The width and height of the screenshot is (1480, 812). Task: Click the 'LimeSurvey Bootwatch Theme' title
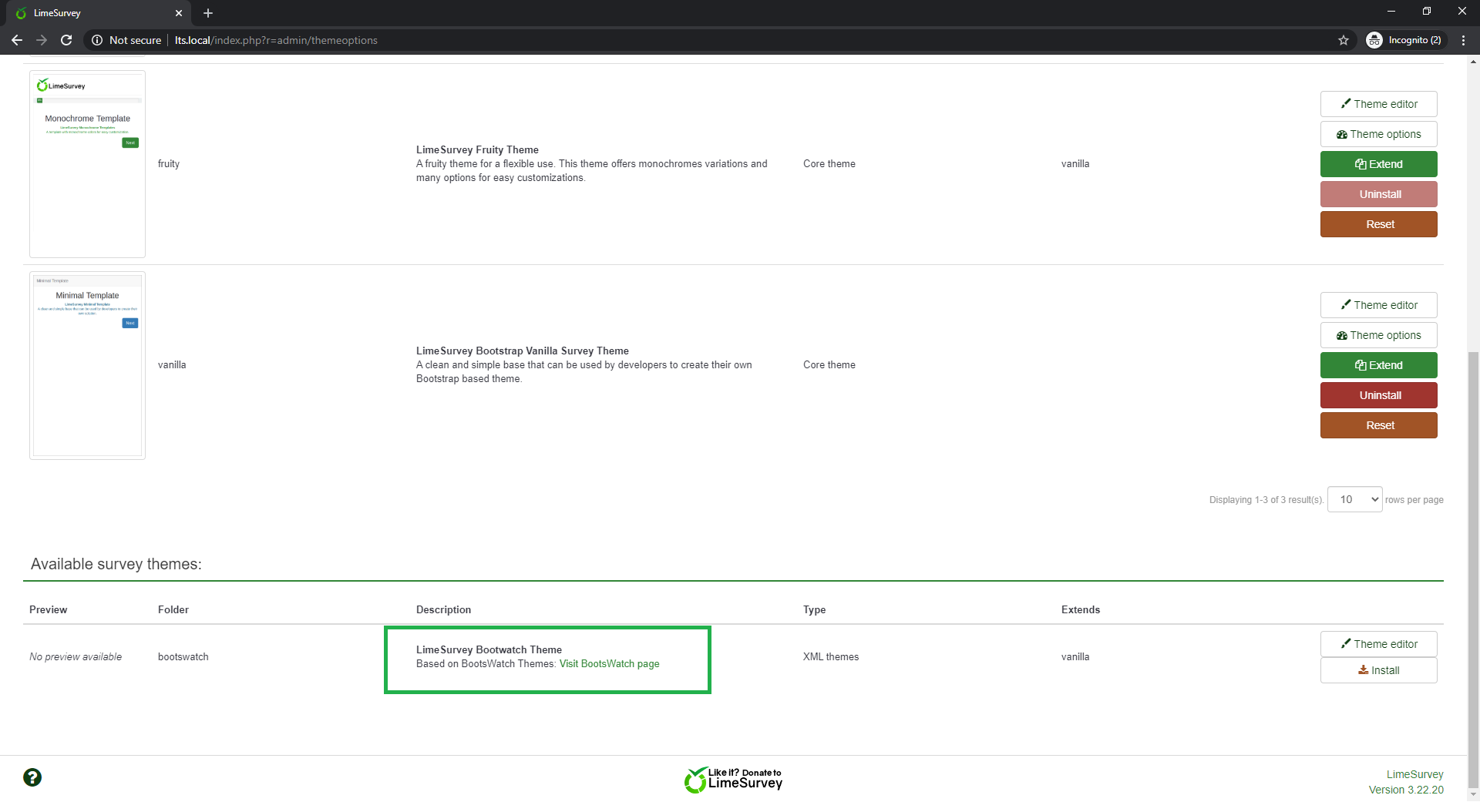tap(489, 650)
